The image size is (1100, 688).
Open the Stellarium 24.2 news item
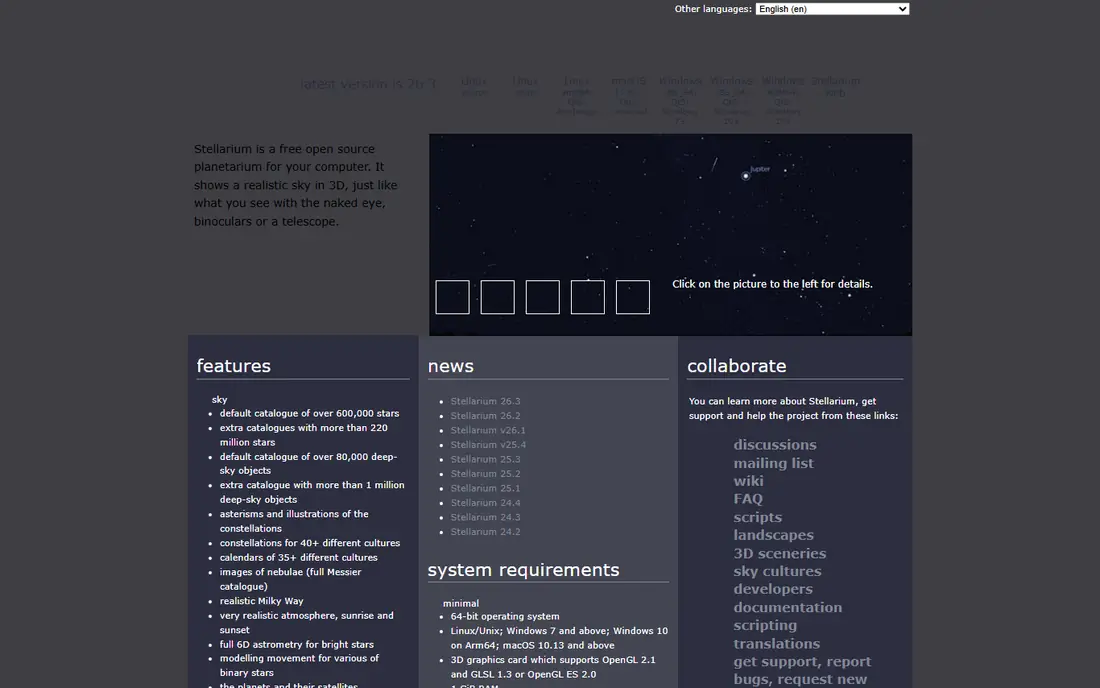coord(485,532)
